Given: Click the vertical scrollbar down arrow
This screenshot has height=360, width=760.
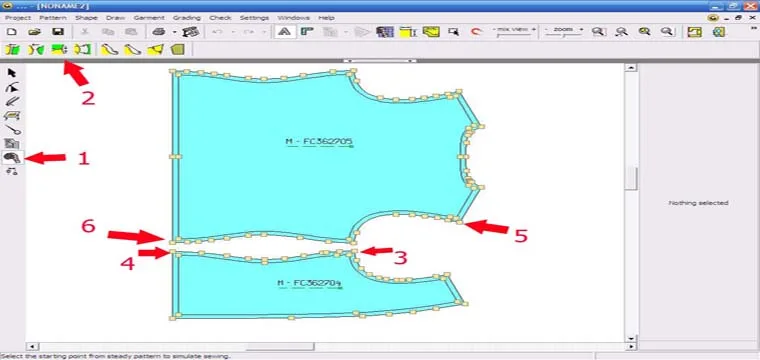Looking at the screenshot, I should point(630,338).
